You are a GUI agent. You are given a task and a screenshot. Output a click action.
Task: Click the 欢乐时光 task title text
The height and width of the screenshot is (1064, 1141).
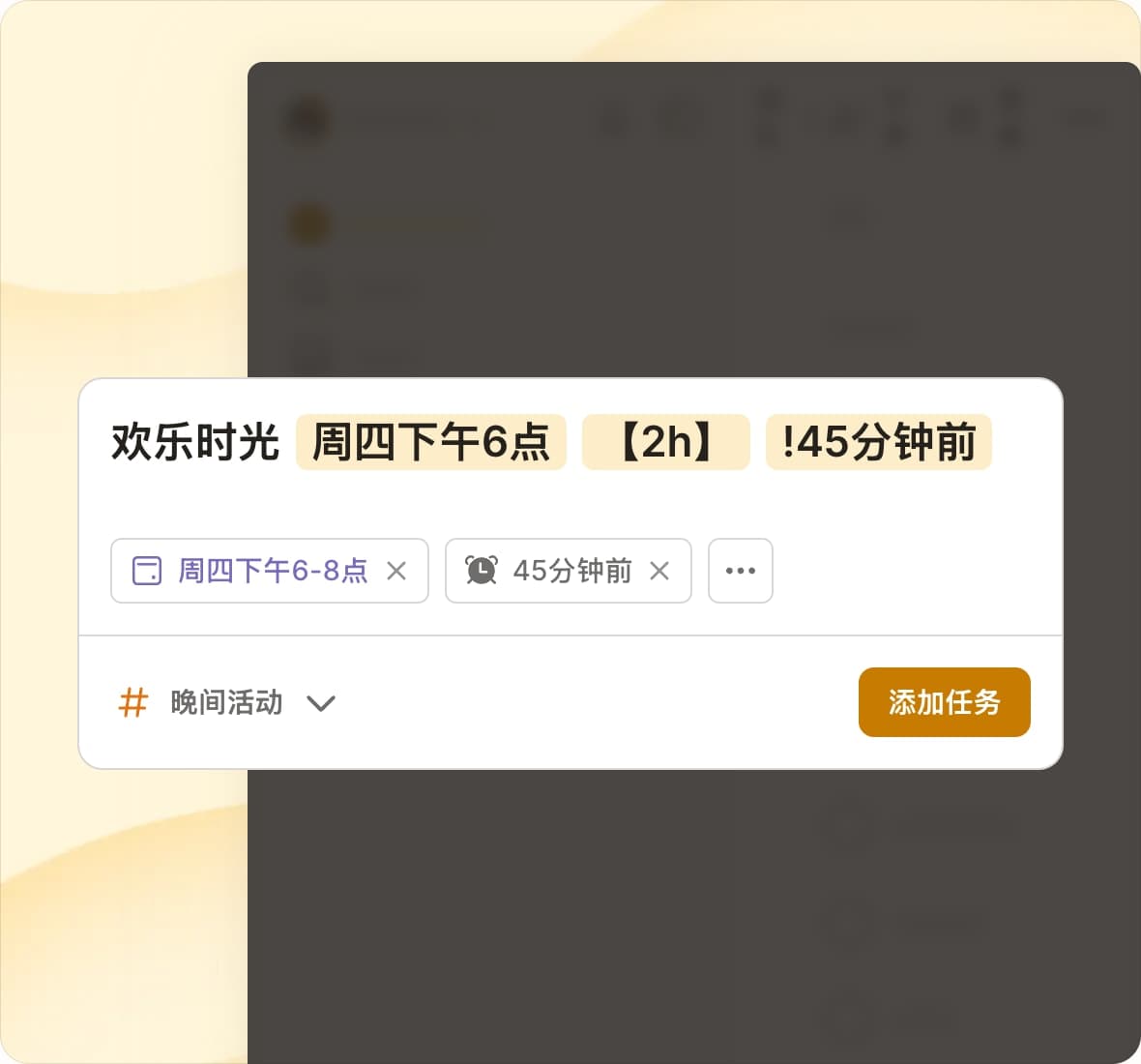coord(195,442)
